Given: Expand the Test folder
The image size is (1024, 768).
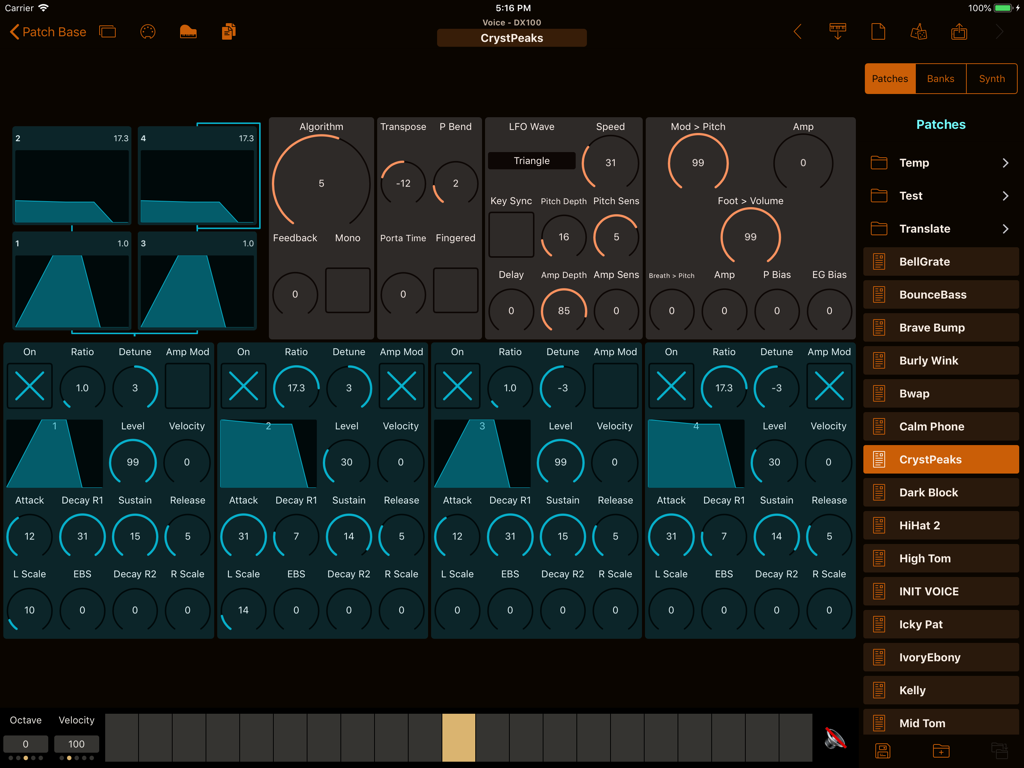Looking at the screenshot, I should 940,195.
